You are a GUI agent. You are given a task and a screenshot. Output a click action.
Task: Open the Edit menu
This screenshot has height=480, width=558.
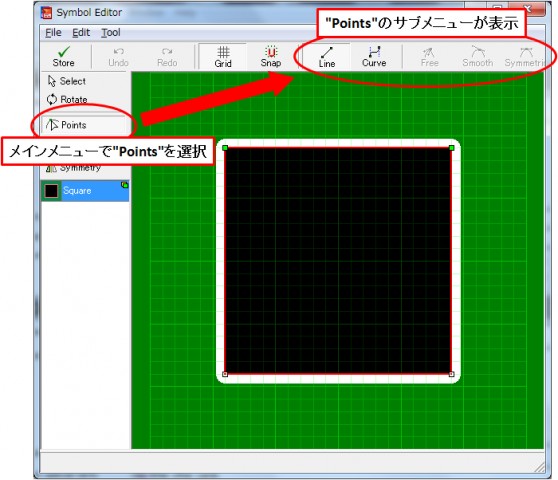(x=81, y=33)
